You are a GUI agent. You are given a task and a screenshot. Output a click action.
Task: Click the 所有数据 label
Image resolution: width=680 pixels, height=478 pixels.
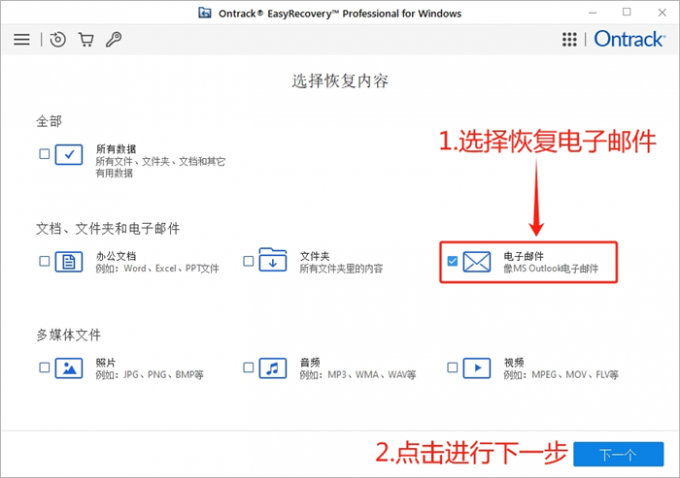click(x=116, y=149)
